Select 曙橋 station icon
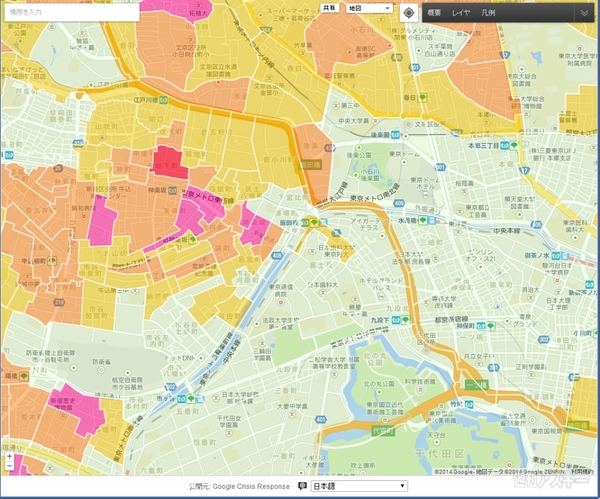This screenshot has width=600, height=499. pos(24,376)
